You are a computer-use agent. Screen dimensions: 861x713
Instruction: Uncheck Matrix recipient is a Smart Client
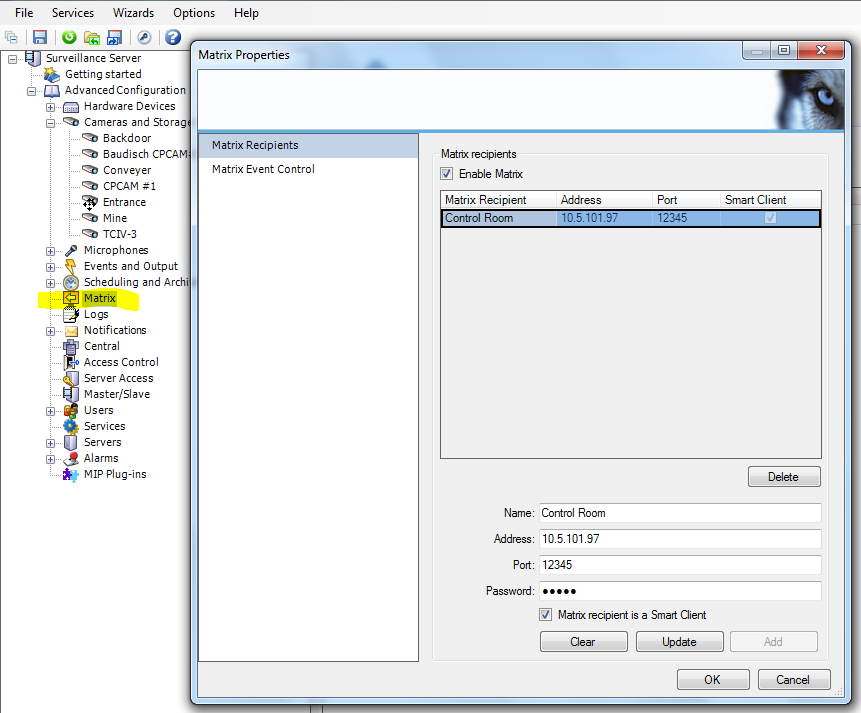coord(546,615)
